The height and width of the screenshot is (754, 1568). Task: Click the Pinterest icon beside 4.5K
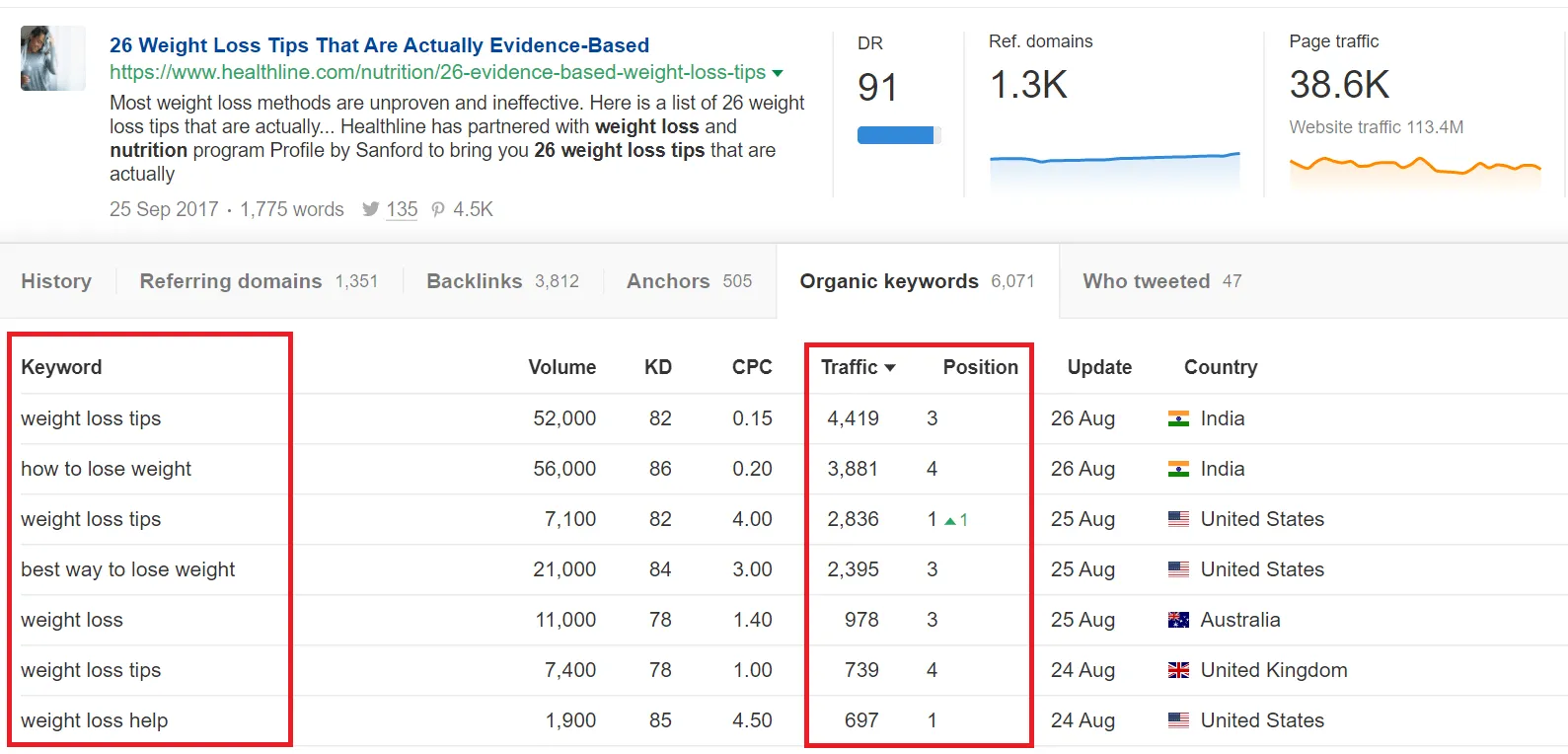[438, 209]
